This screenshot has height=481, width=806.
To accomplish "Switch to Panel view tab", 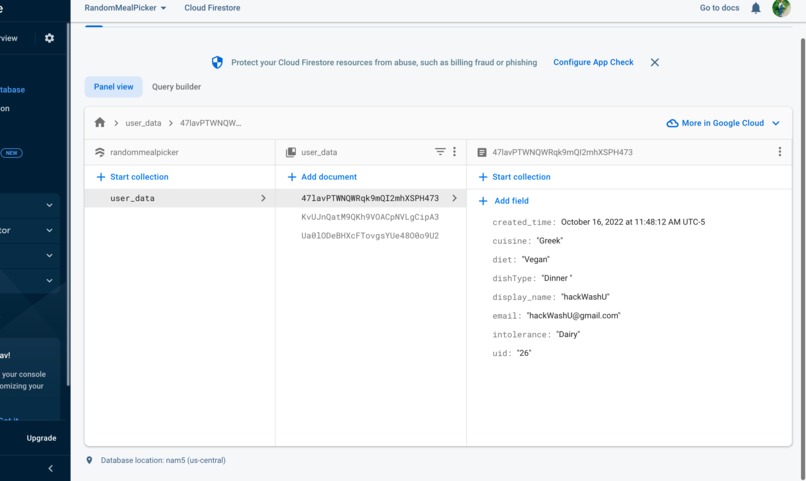I will 113,87.
